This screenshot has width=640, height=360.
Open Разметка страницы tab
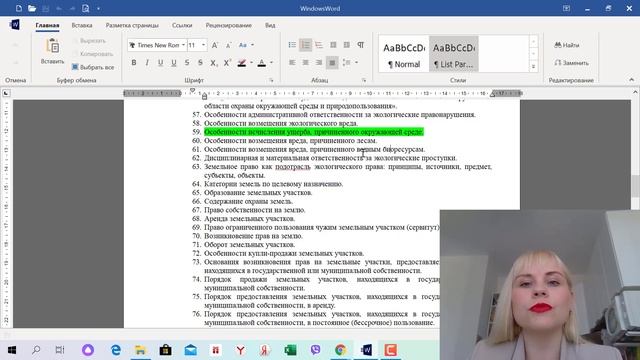coord(132,25)
